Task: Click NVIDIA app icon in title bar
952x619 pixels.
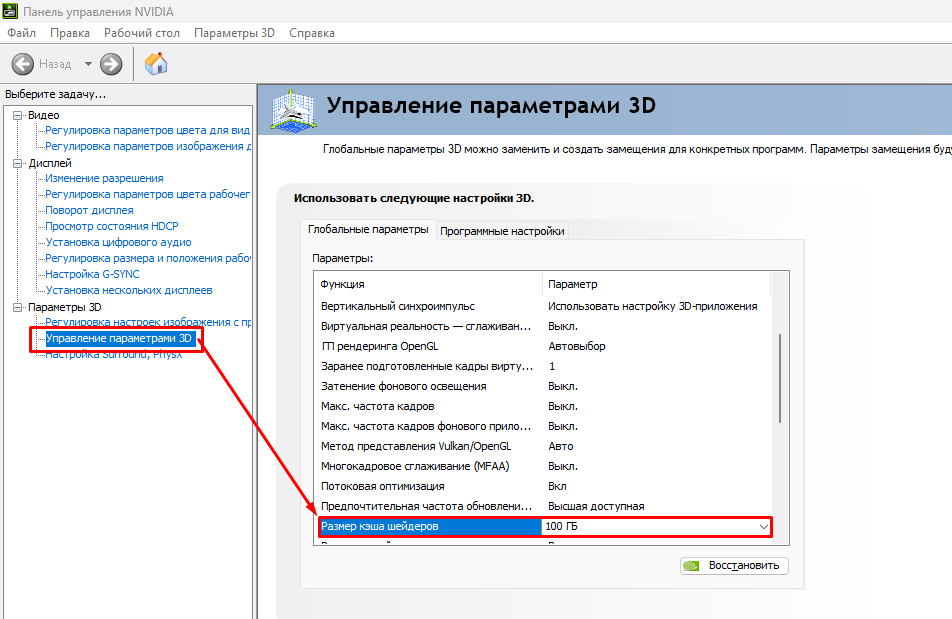Action: pos(10,10)
